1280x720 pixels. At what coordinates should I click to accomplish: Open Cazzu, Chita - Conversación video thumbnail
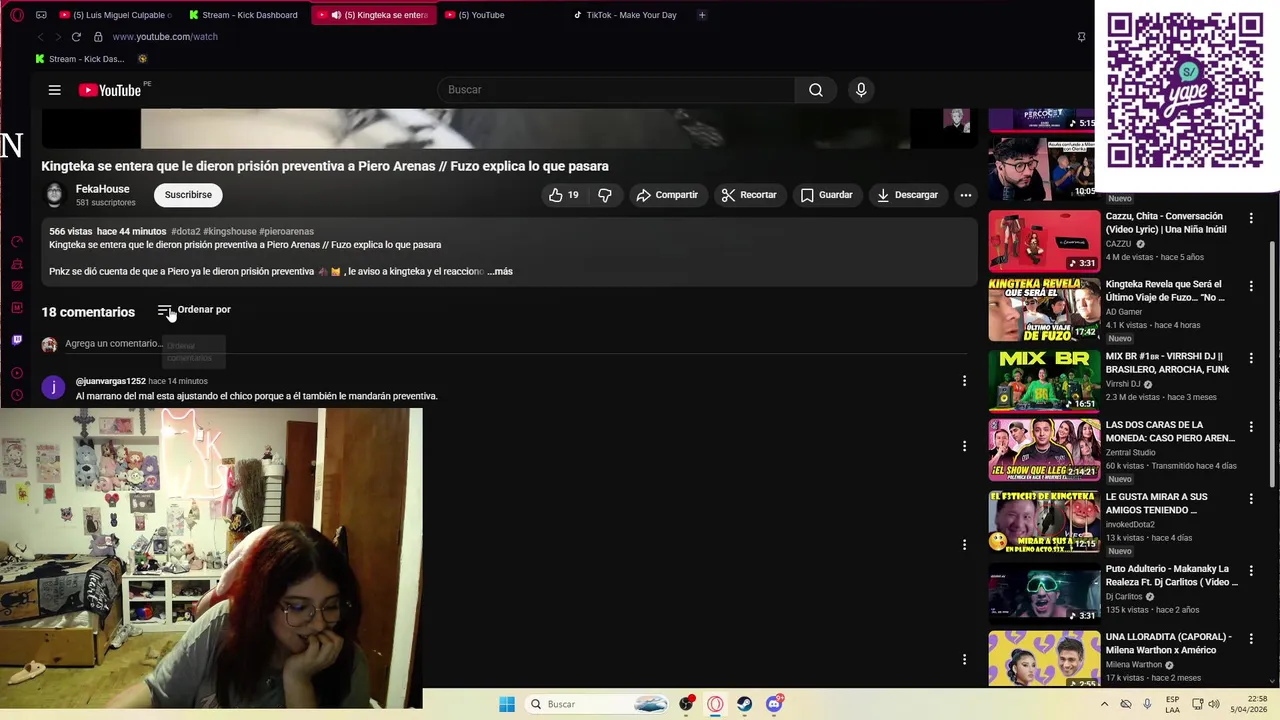[x=1044, y=241]
